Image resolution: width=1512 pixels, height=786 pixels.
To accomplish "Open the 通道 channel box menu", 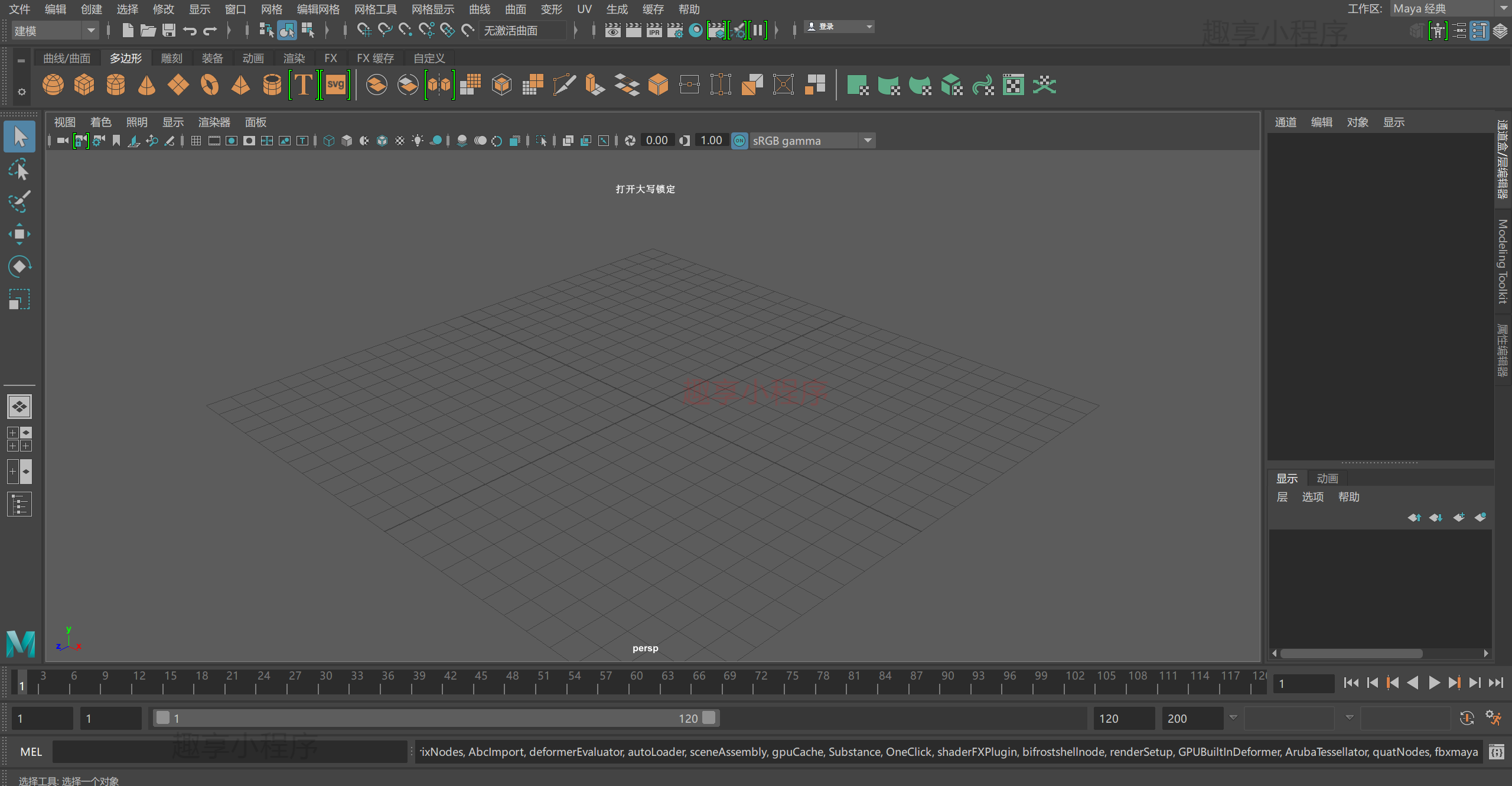I will coord(1285,122).
